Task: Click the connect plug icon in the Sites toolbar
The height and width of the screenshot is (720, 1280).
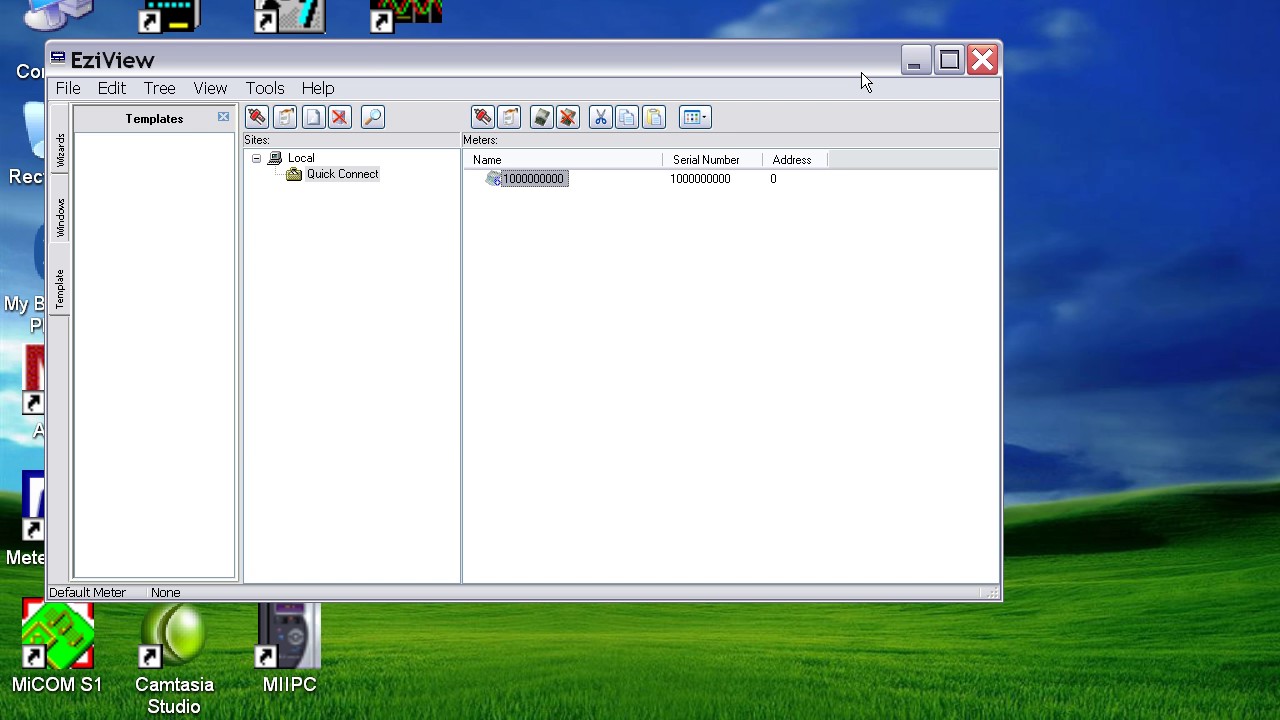Action: click(257, 117)
